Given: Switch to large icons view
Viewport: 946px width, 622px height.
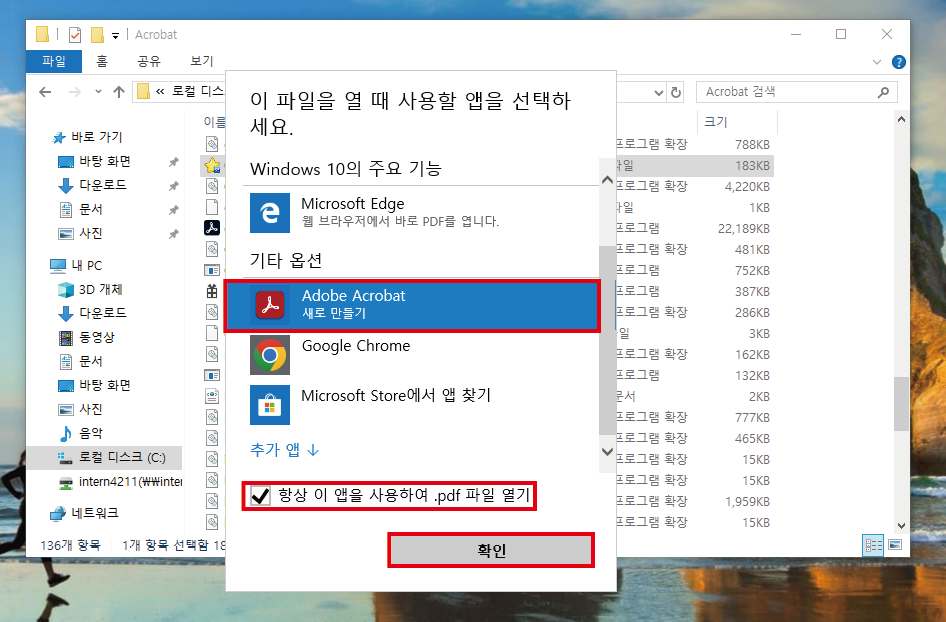Looking at the screenshot, I should (x=895, y=545).
